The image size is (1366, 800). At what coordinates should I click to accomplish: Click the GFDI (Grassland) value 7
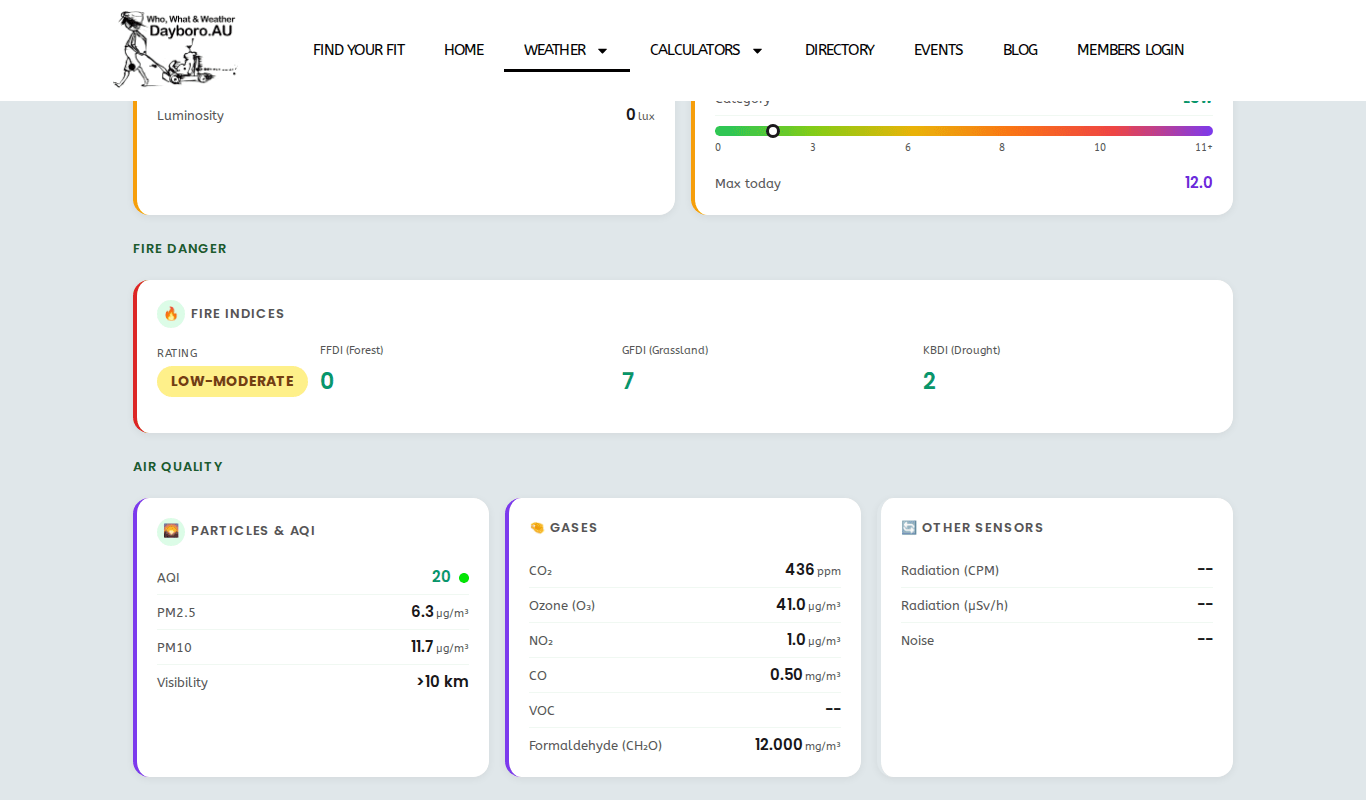628,381
